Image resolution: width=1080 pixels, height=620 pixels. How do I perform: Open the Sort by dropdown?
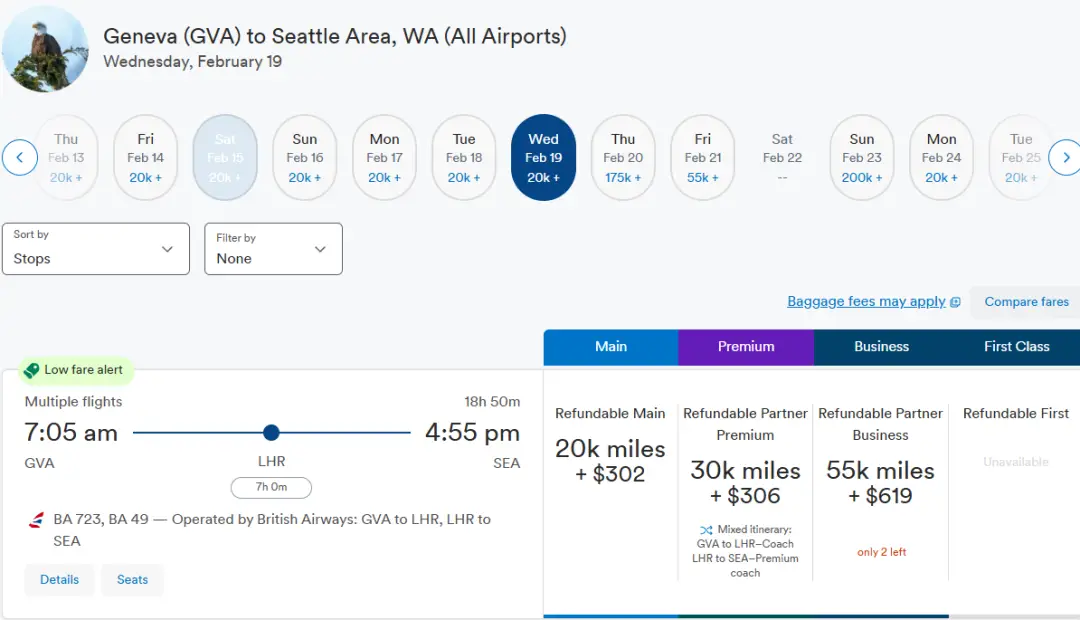96,249
